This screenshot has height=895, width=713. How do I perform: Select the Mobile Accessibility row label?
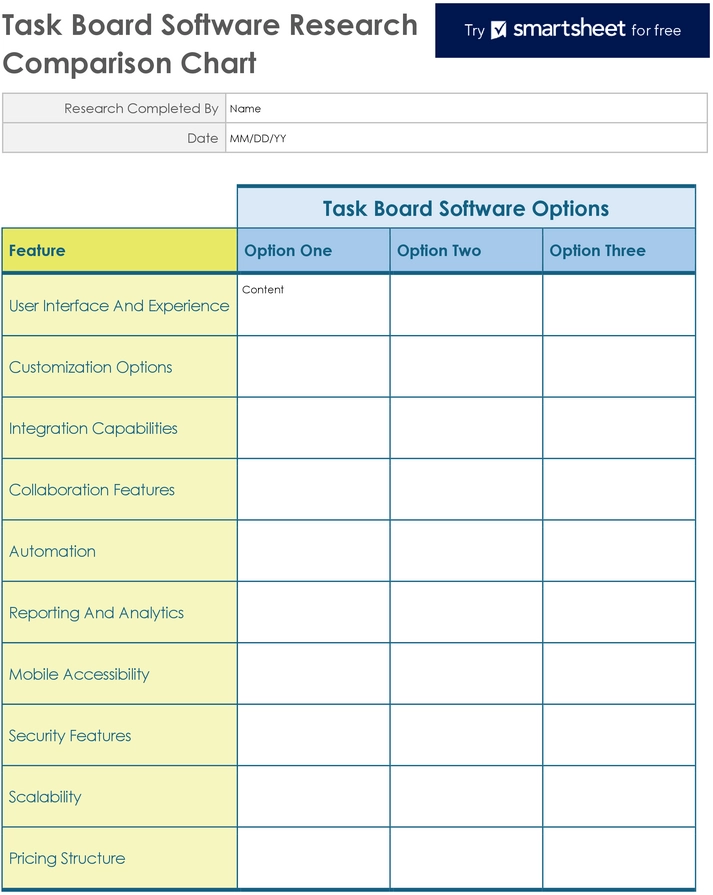pos(119,674)
